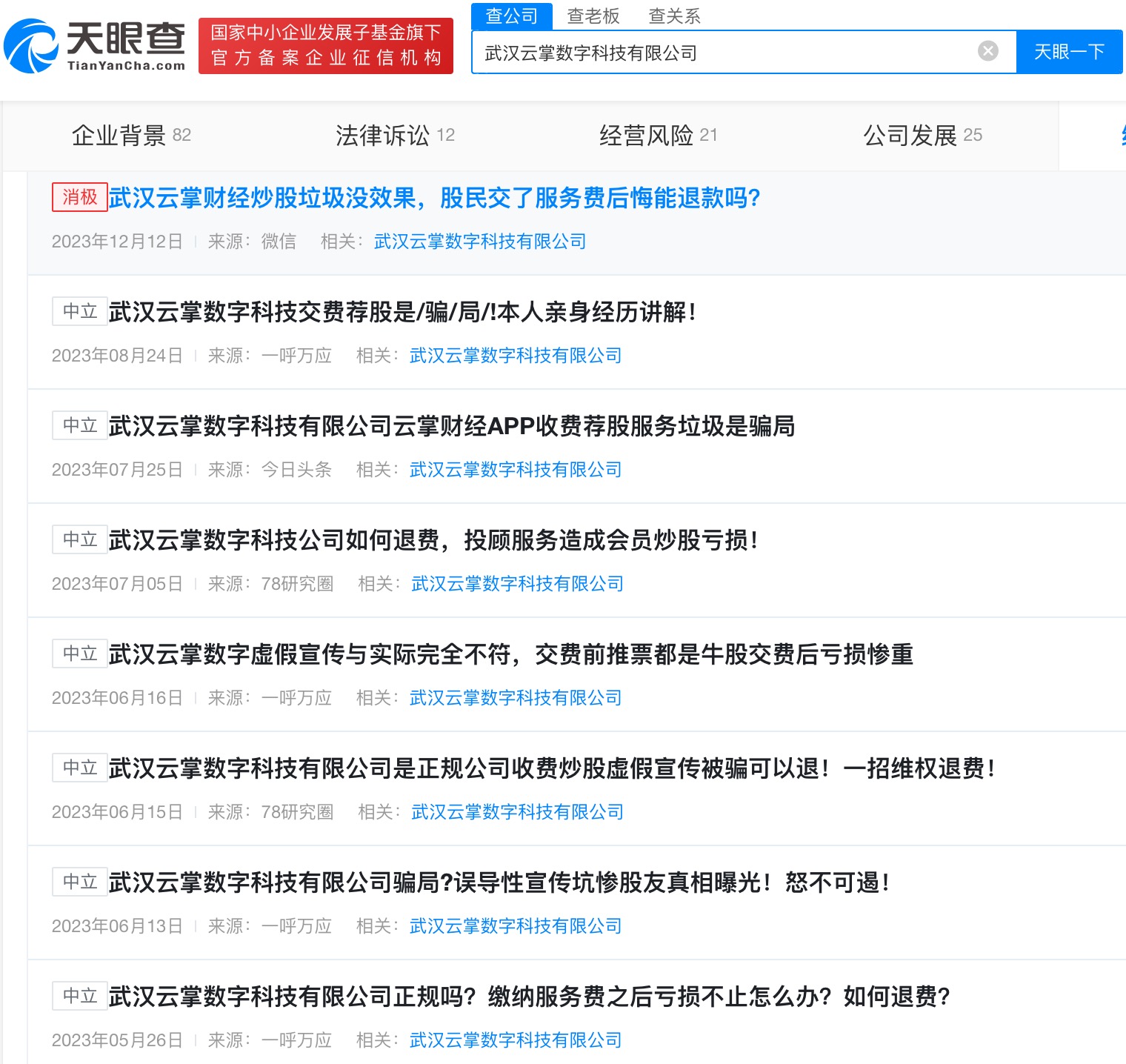Click the 中立 tag on the 07月05日 news
The image size is (1126, 1064).
coord(80,539)
